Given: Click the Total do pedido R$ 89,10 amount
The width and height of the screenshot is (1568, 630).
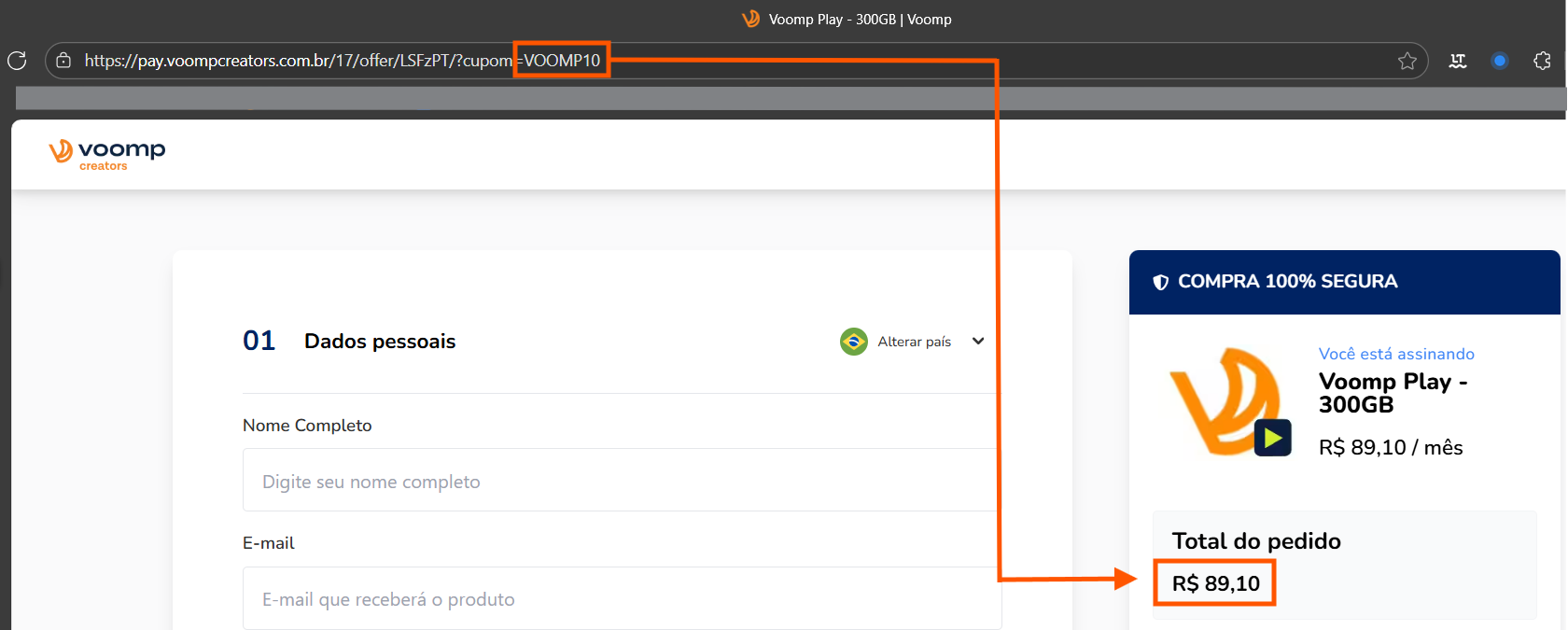Looking at the screenshot, I should [x=1215, y=583].
